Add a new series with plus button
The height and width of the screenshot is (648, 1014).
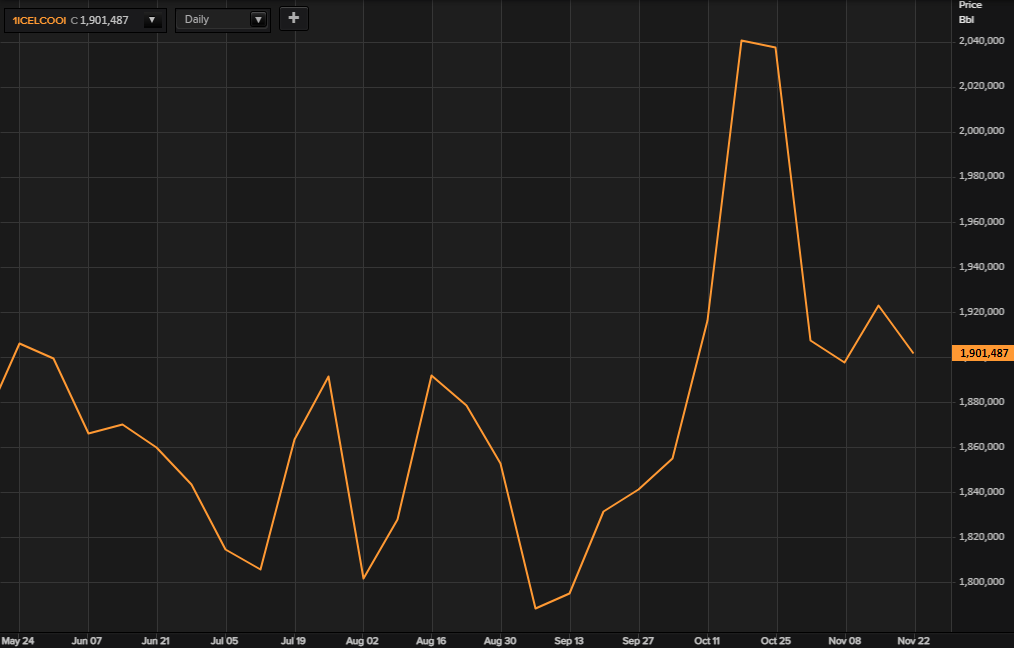pyautogui.click(x=294, y=18)
